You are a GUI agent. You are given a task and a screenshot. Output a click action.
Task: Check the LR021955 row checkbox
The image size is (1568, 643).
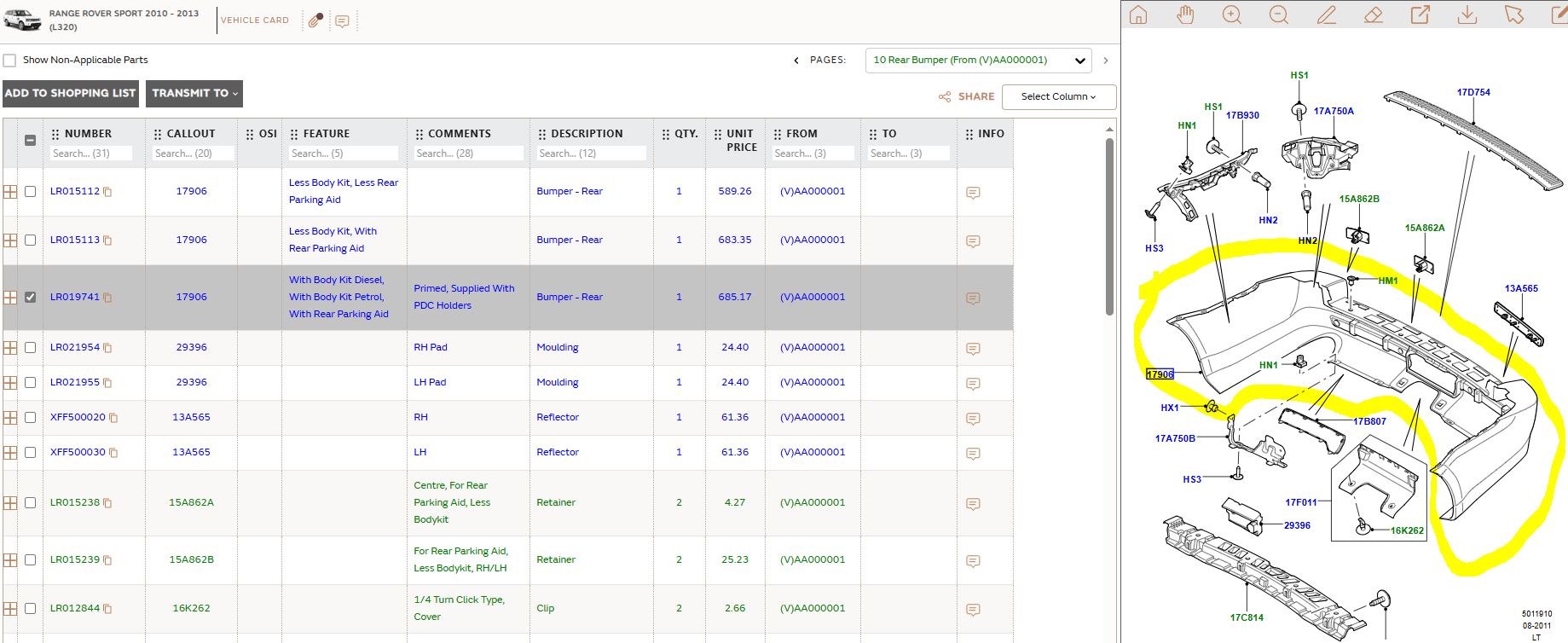(31, 383)
